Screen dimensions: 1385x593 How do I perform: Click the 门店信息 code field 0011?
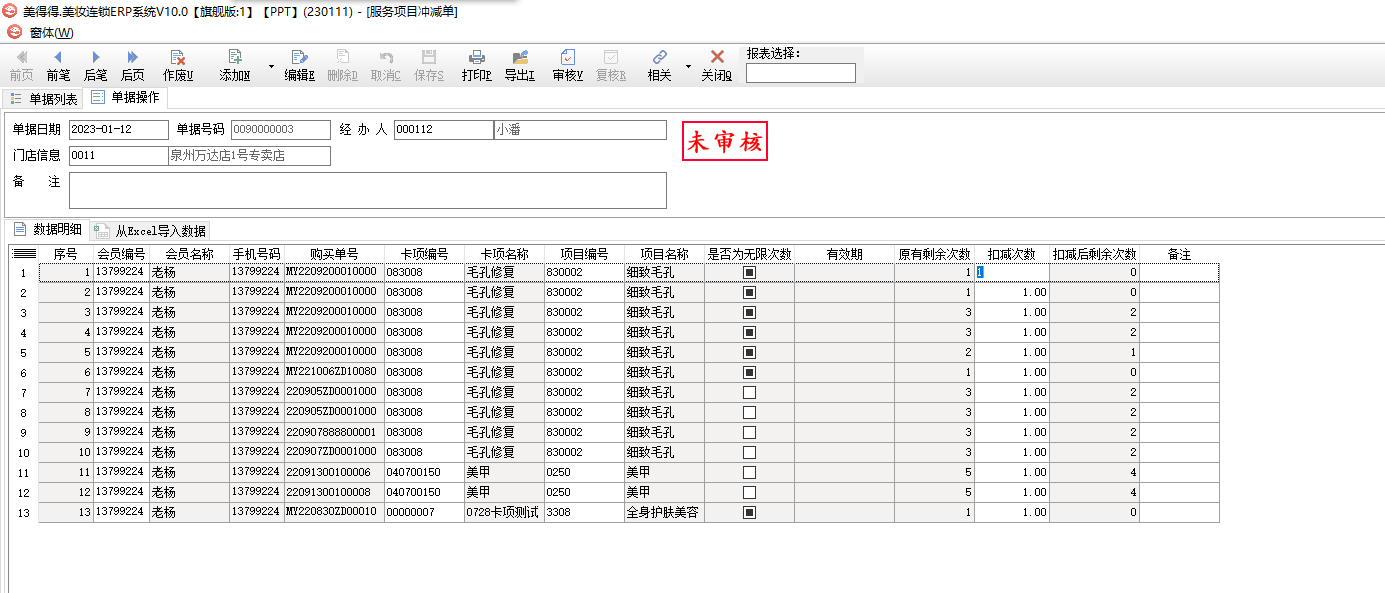click(x=119, y=156)
